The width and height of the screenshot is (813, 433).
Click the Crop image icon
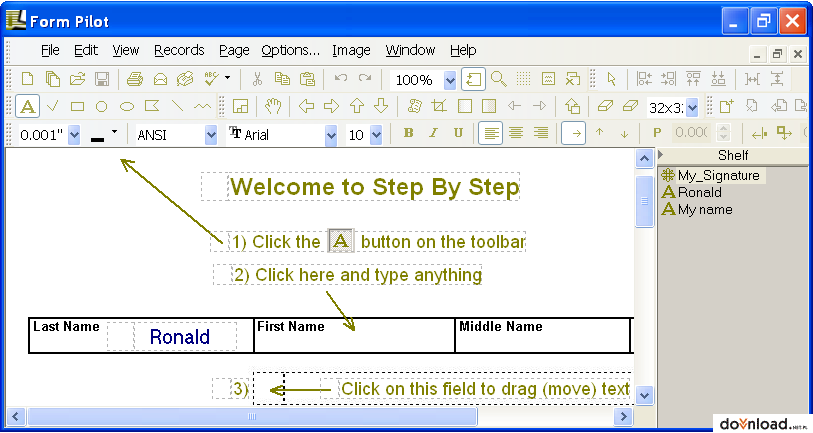[x=439, y=106]
